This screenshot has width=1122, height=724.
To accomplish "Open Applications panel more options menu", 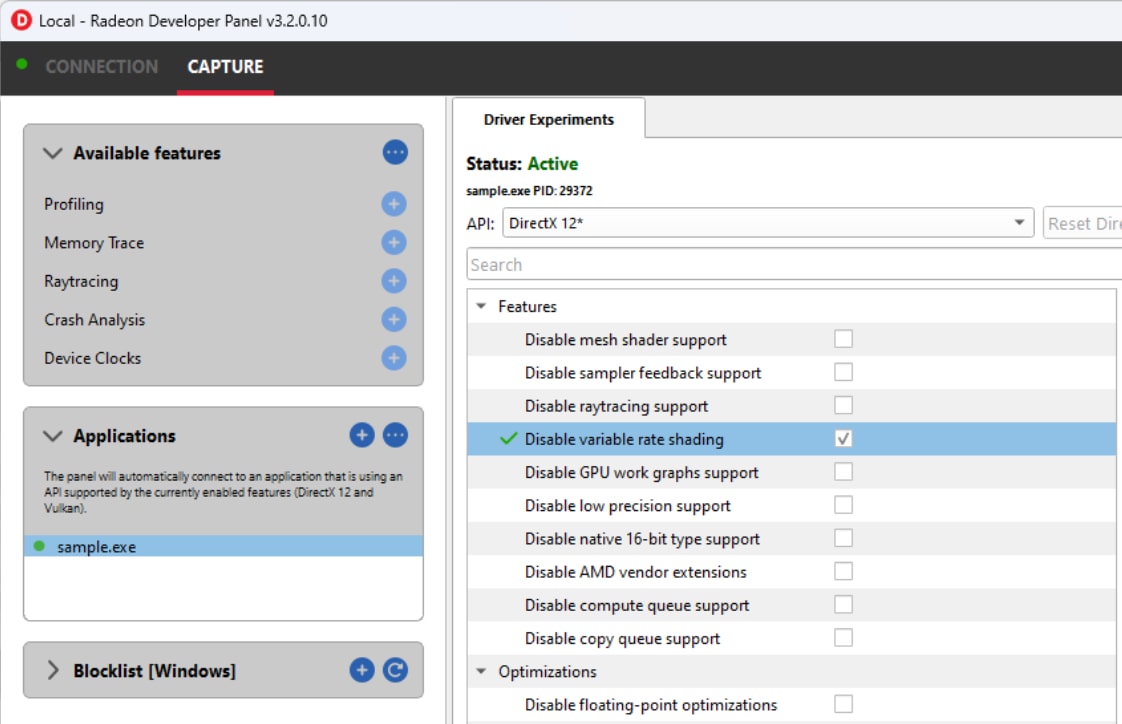I will (x=395, y=435).
